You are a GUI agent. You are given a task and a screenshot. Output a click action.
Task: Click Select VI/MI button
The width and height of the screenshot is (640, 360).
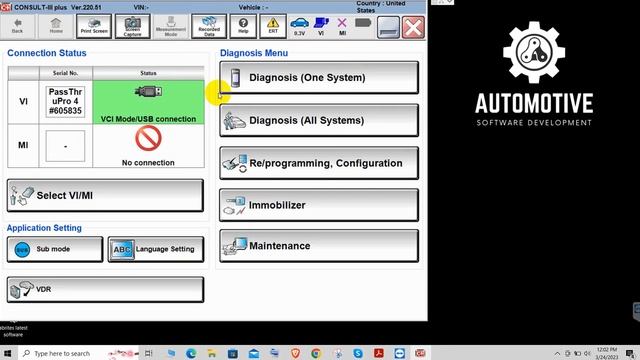105,196
